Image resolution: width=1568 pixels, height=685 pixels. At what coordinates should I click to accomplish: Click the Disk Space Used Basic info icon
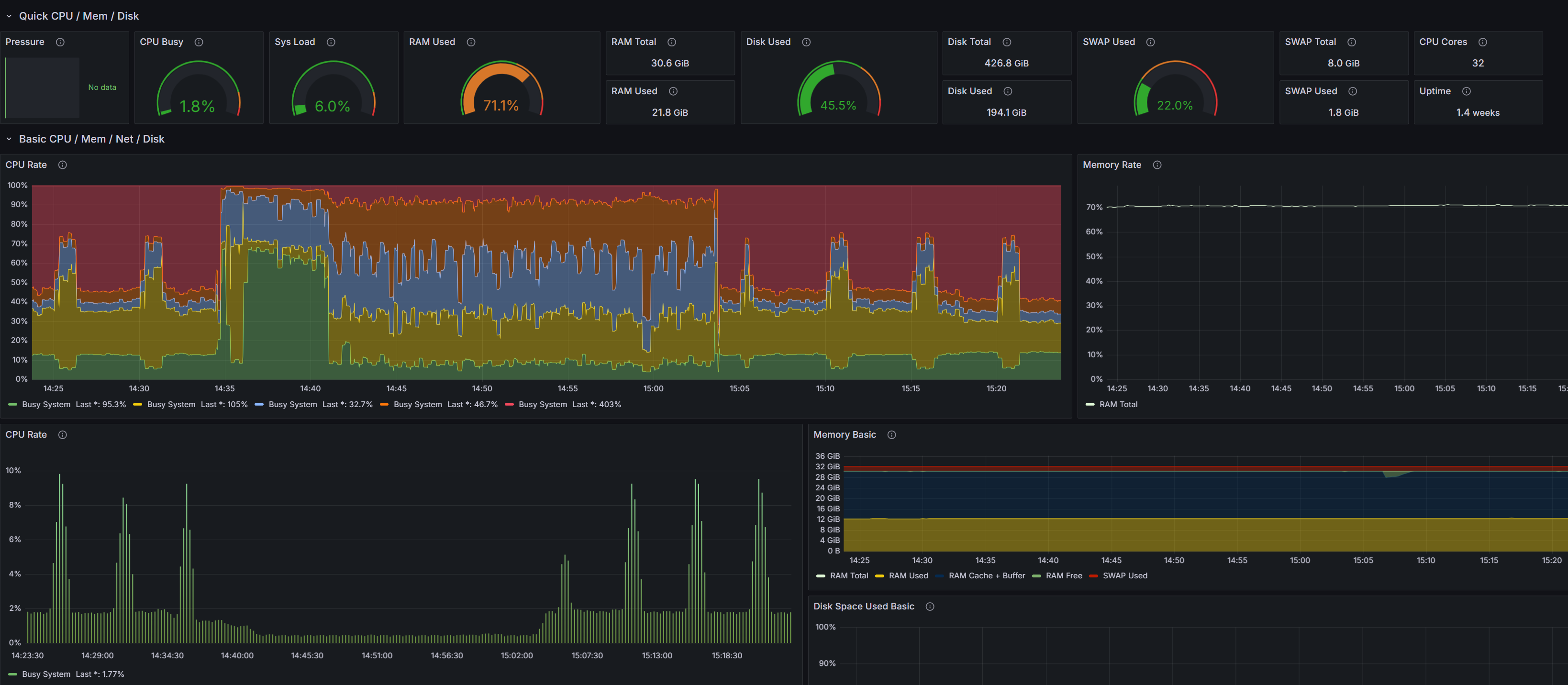[x=930, y=606]
